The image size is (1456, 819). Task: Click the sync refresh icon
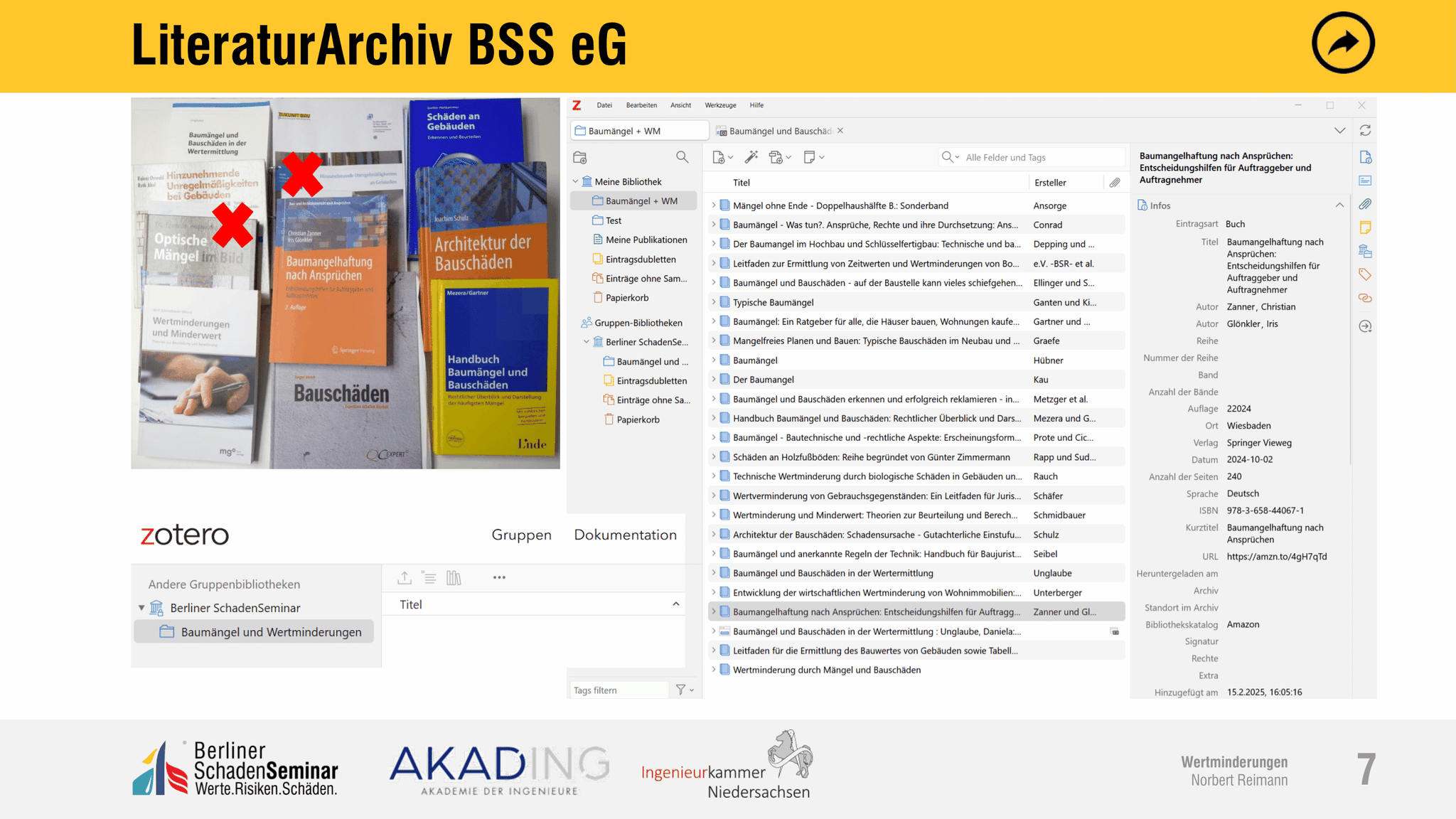(1365, 131)
